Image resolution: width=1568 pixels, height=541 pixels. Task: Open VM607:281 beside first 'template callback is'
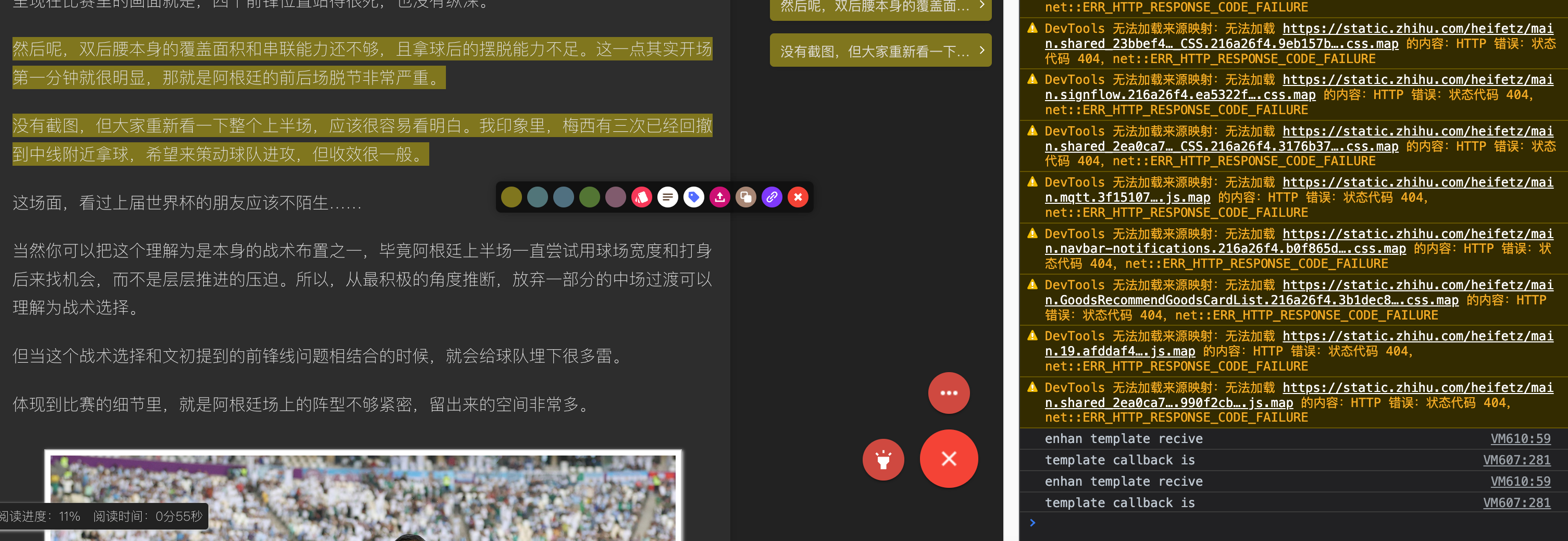[1516, 461]
